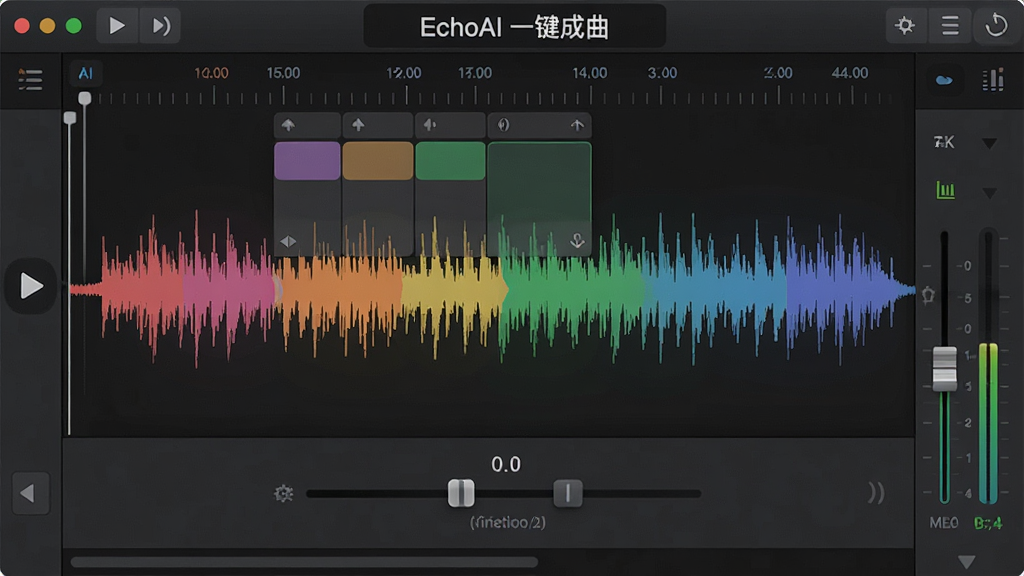Click the round icon above the dark green panel
Image resolution: width=1024 pixels, height=576 pixels.
(x=503, y=125)
